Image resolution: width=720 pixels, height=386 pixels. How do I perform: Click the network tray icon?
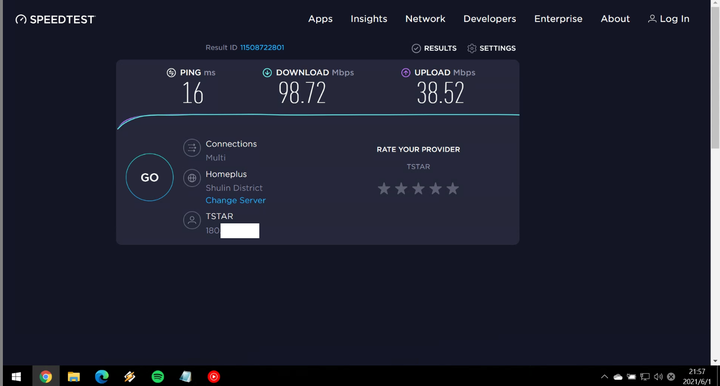click(645, 377)
